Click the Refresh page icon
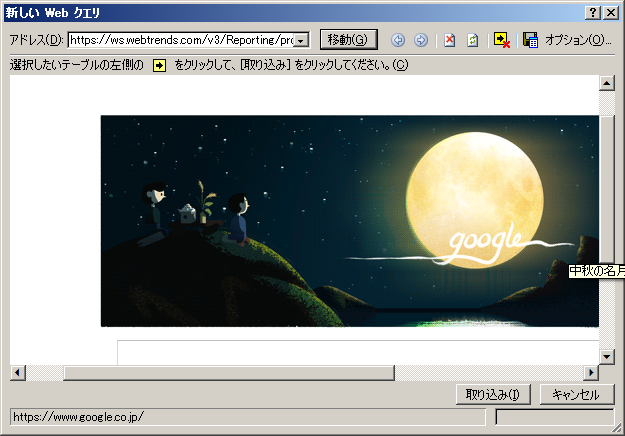Image resolution: width=625 pixels, height=436 pixels. coord(473,40)
